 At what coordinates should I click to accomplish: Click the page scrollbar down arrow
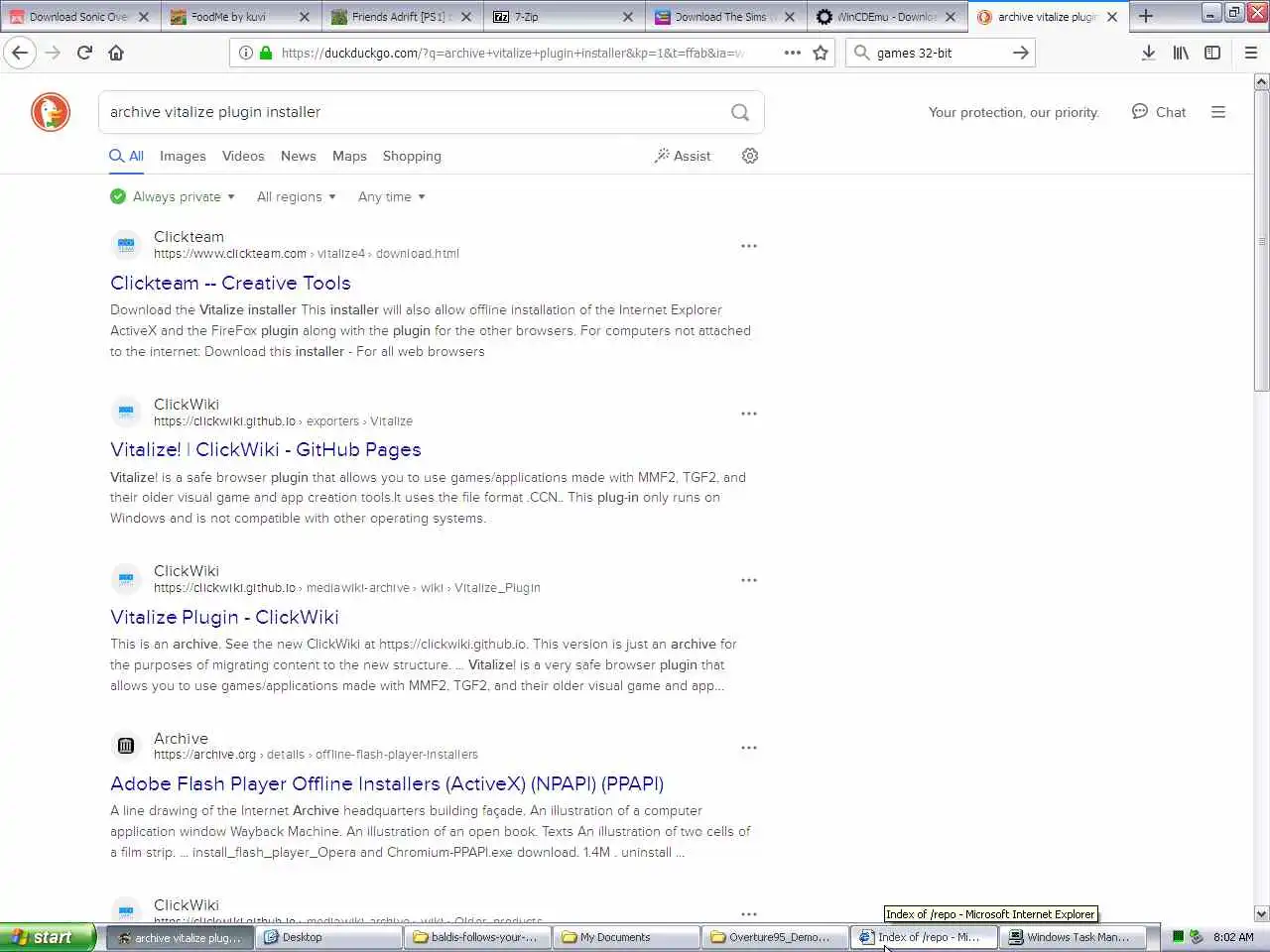pyautogui.click(x=1261, y=914)
